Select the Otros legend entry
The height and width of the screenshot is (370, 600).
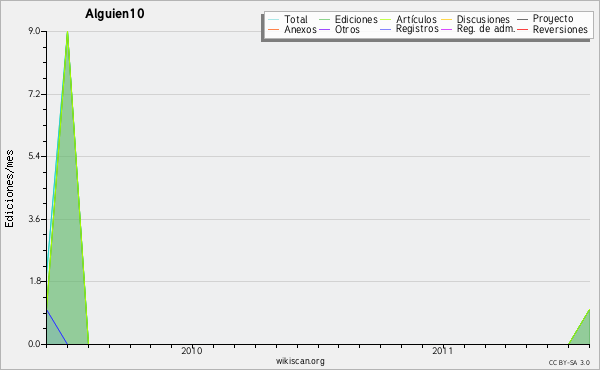[x=347, y=29]
